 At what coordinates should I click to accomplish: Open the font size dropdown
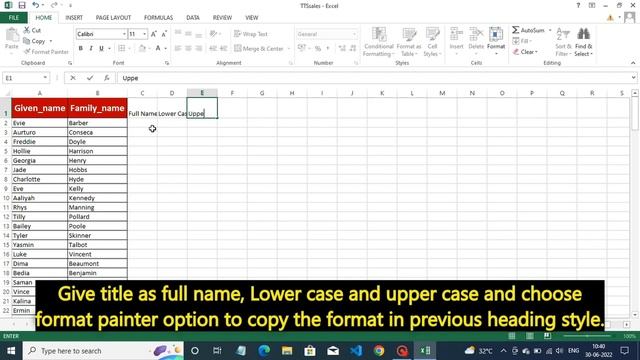pos(144,34)
